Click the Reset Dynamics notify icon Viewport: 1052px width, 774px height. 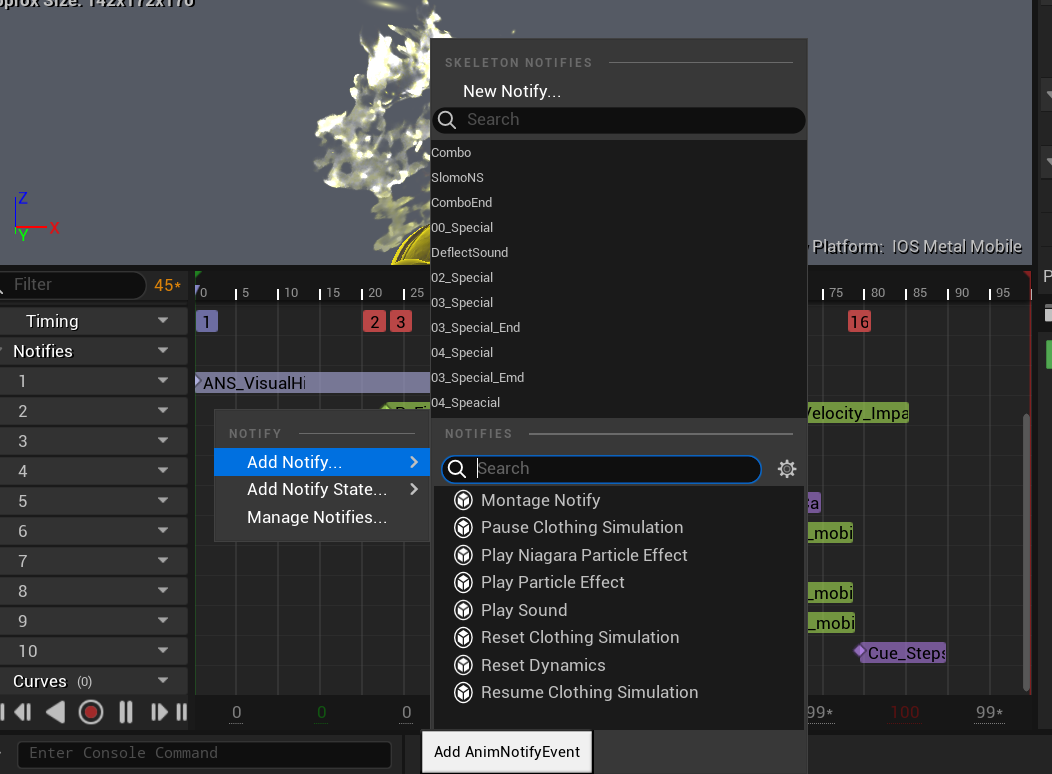coord(463,664)
